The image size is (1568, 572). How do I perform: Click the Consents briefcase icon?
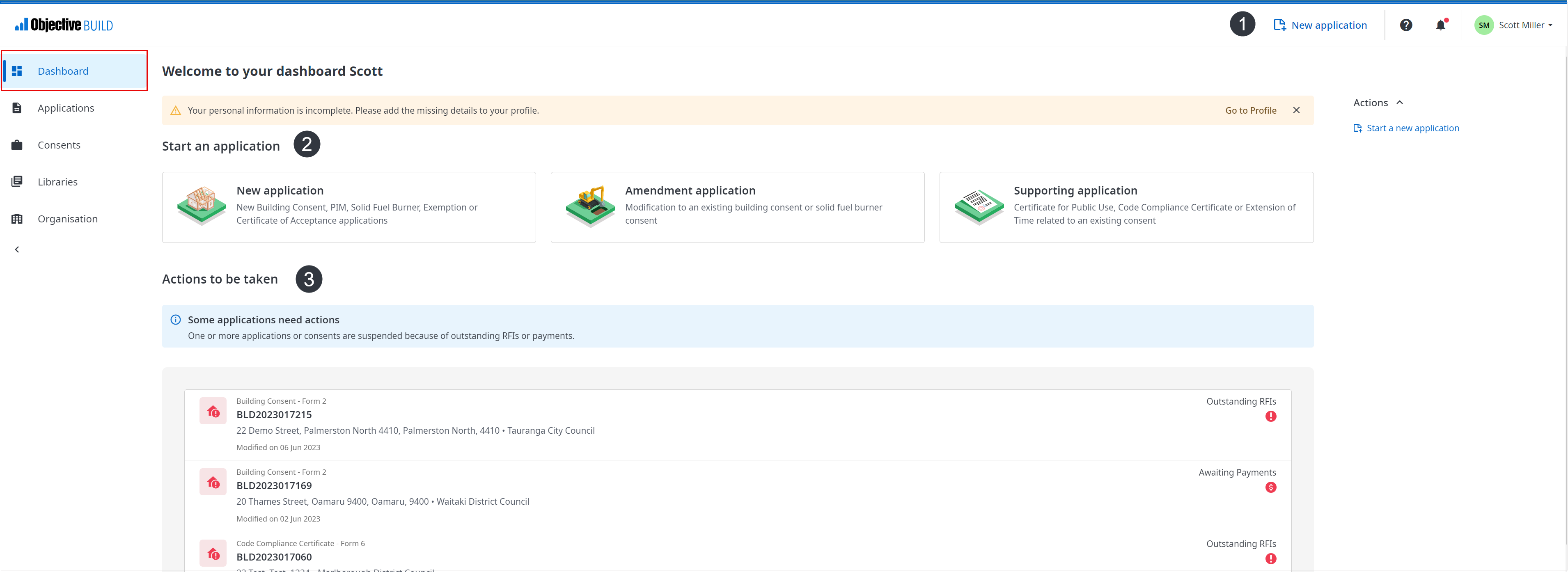coord(17,145)
